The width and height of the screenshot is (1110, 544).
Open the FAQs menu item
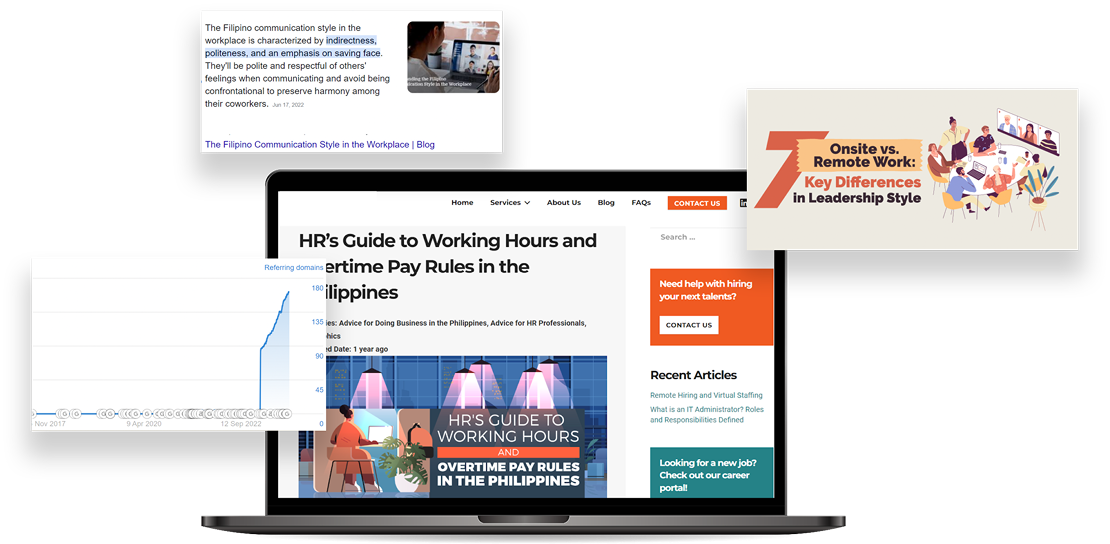tap(641, 203)
